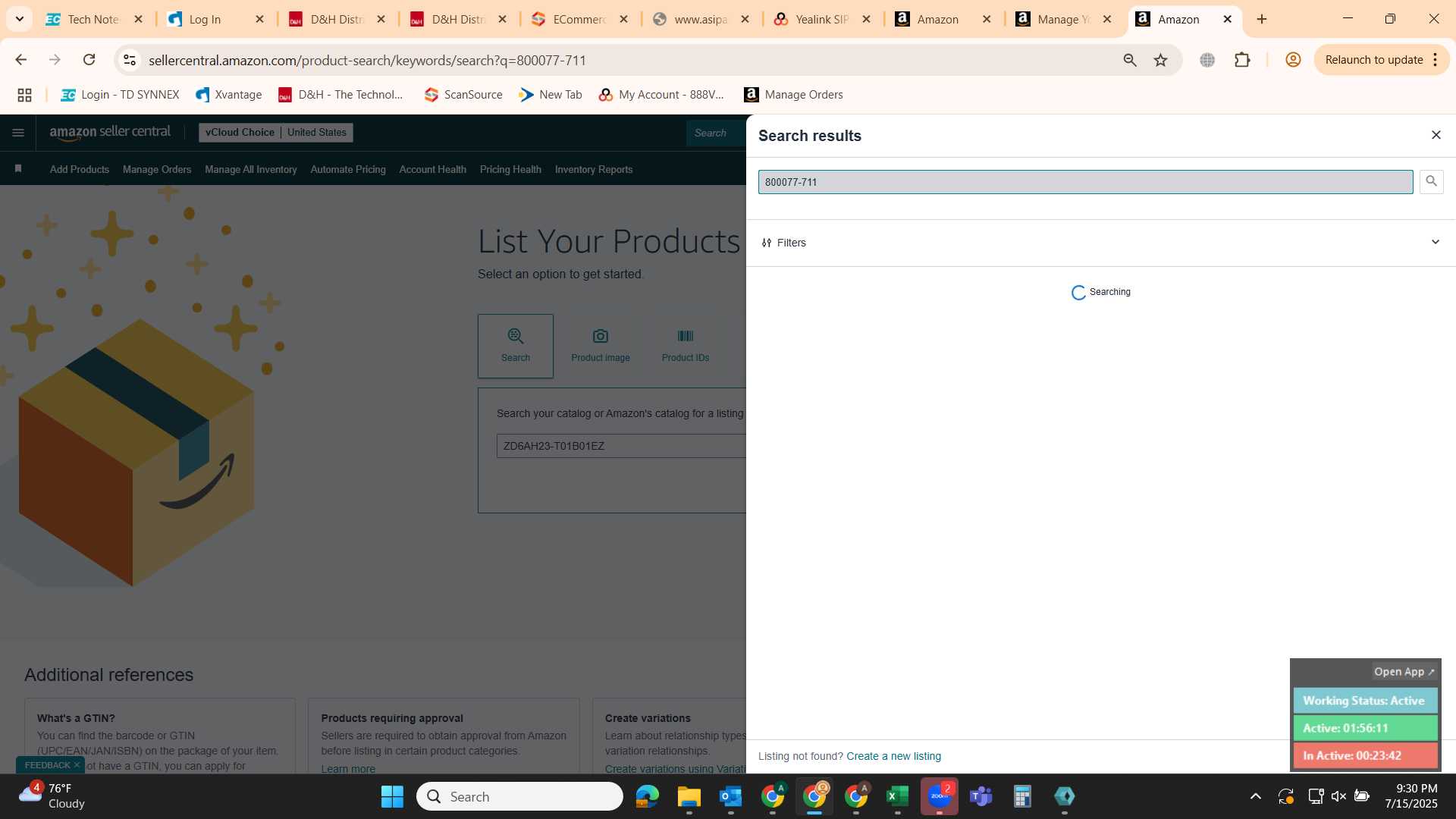Open the zoom magnifier icon in address bar
1456x819 pixels.
coord(1130,60)
